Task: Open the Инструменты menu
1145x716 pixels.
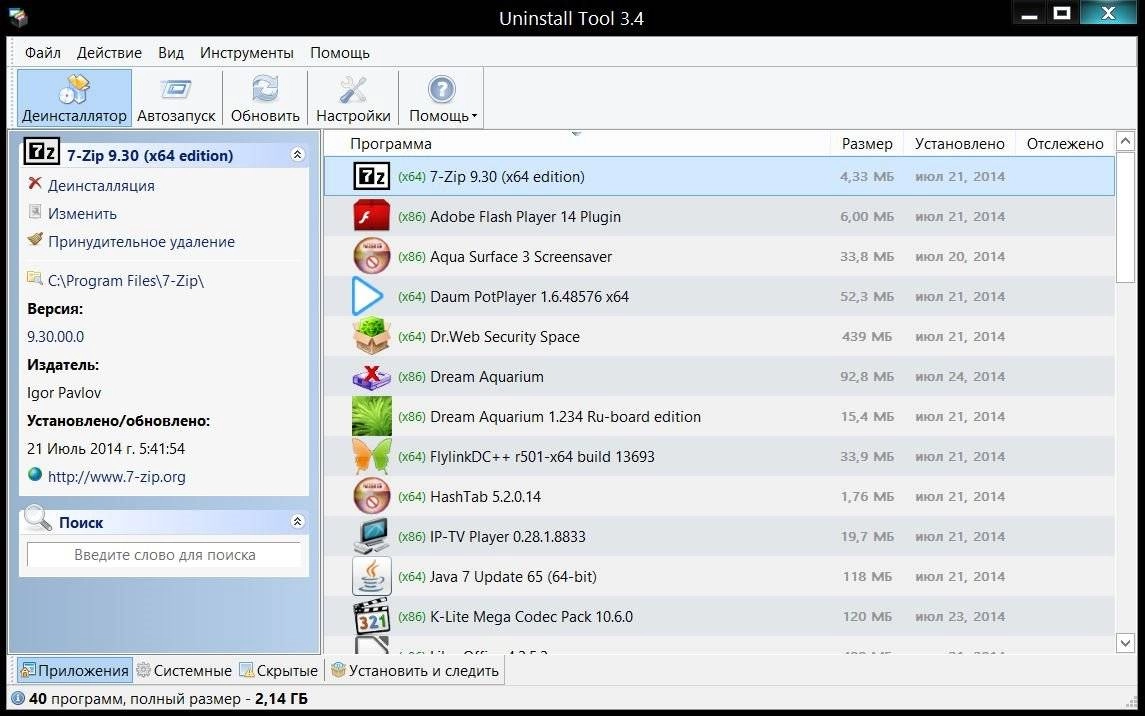Action: pyautogui.click(x=247, y=53)
